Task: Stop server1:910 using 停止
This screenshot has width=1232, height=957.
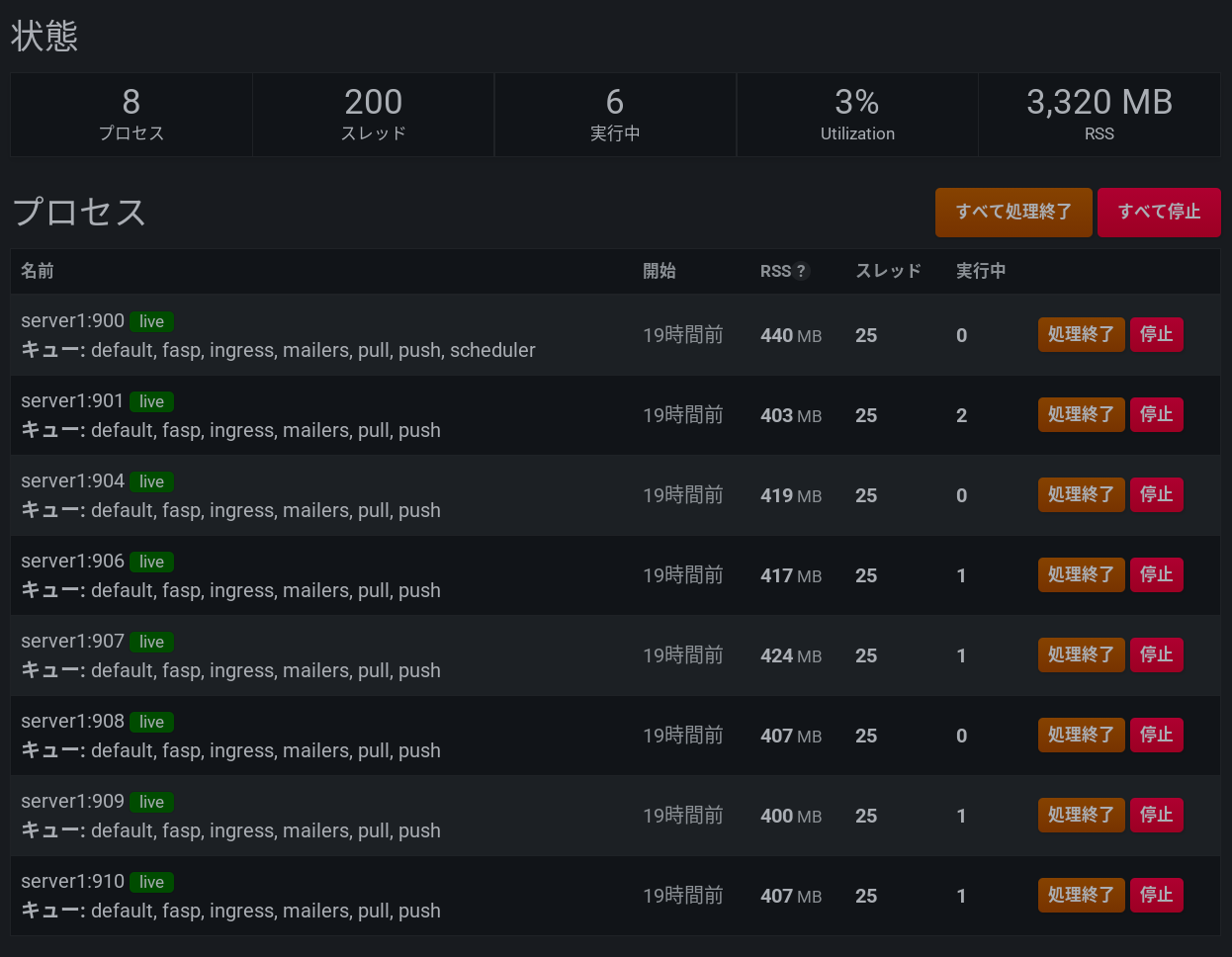Action: pos(1156,896)
